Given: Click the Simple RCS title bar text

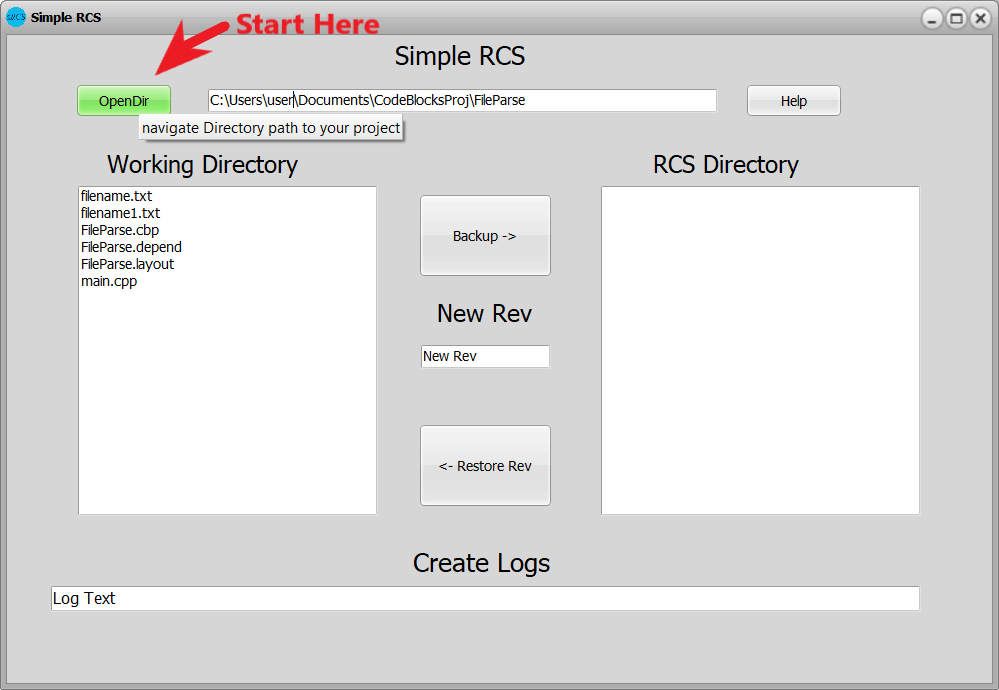Looking at the screenshot, I should 66,18.
